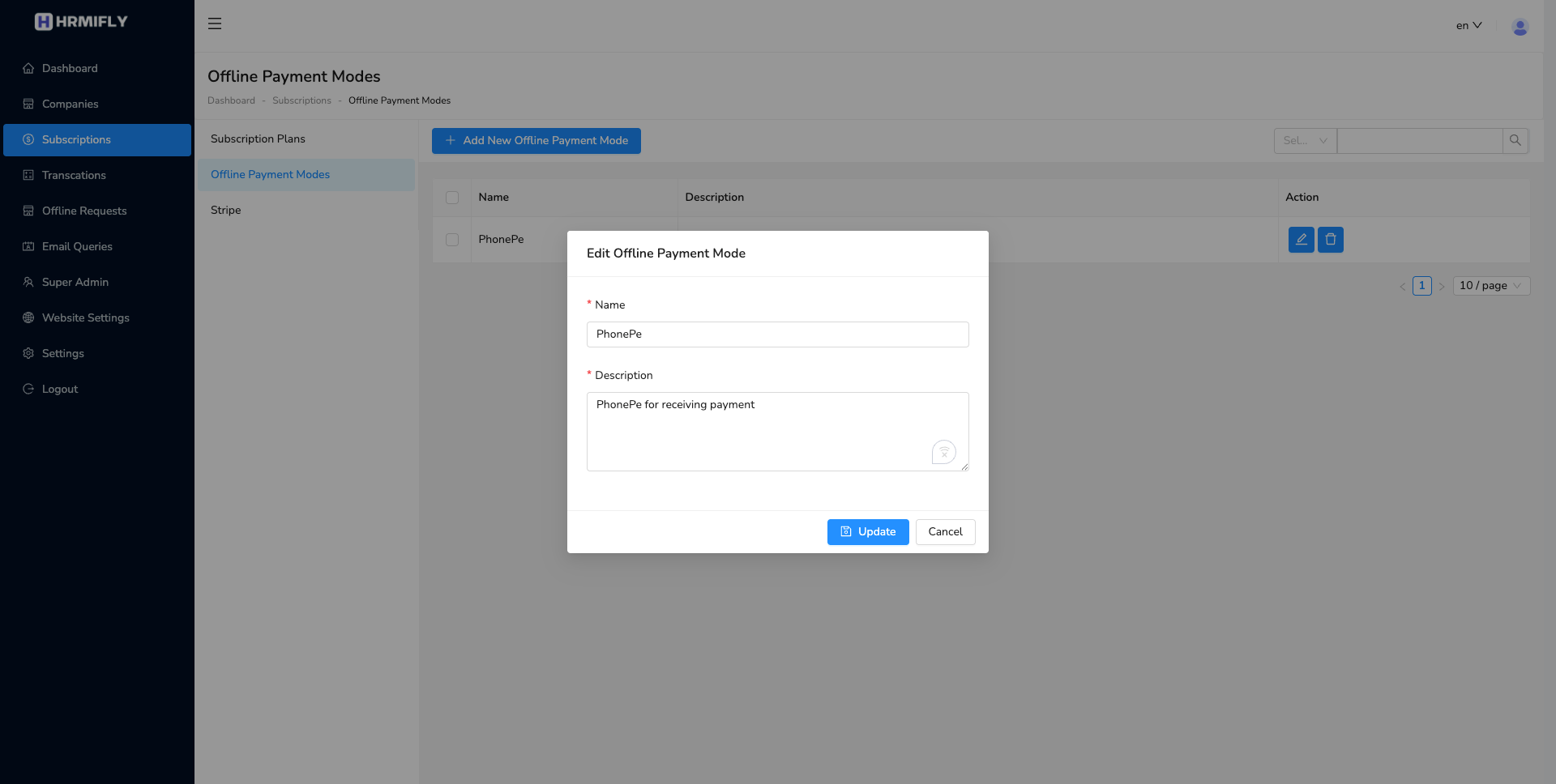Open Dashboard menu item

tap(97, 68)
